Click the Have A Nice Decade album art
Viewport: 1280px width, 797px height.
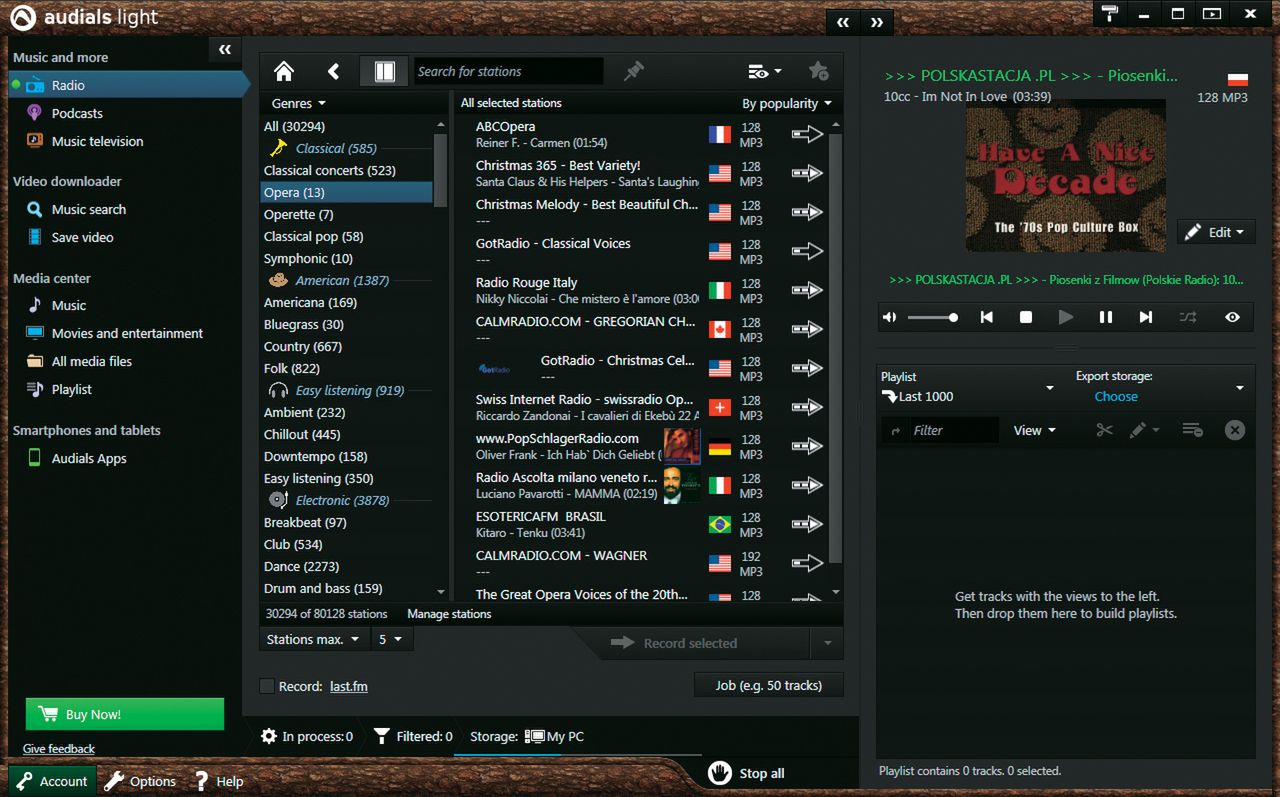(x=1066, y=174)
